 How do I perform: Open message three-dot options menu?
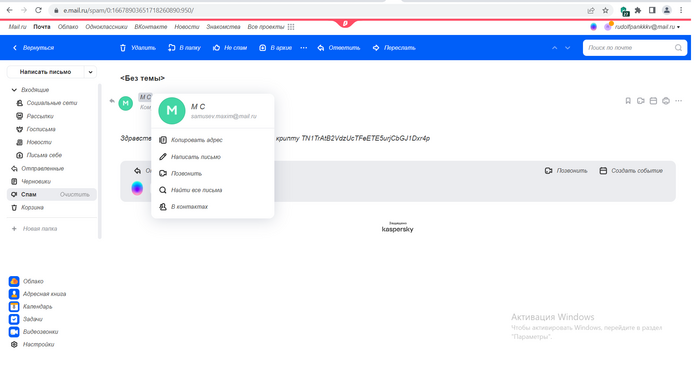(679, 101)
